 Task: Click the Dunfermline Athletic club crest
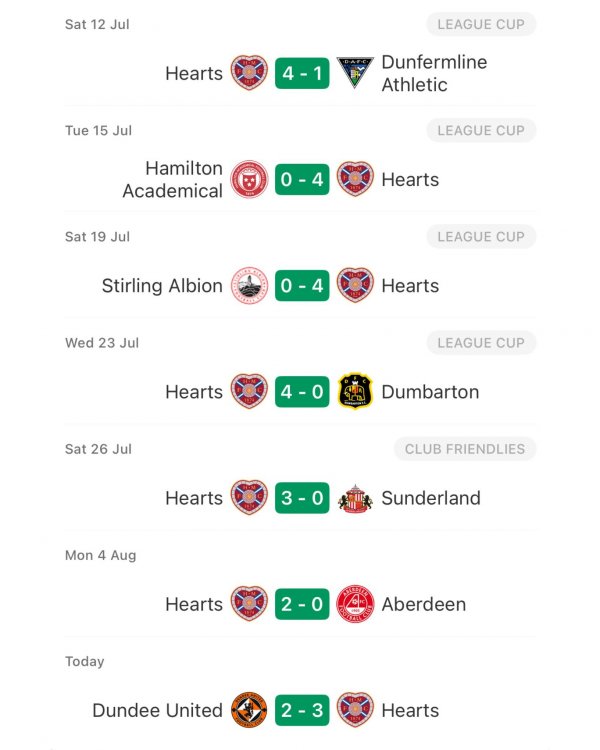[x=355, y=73]
